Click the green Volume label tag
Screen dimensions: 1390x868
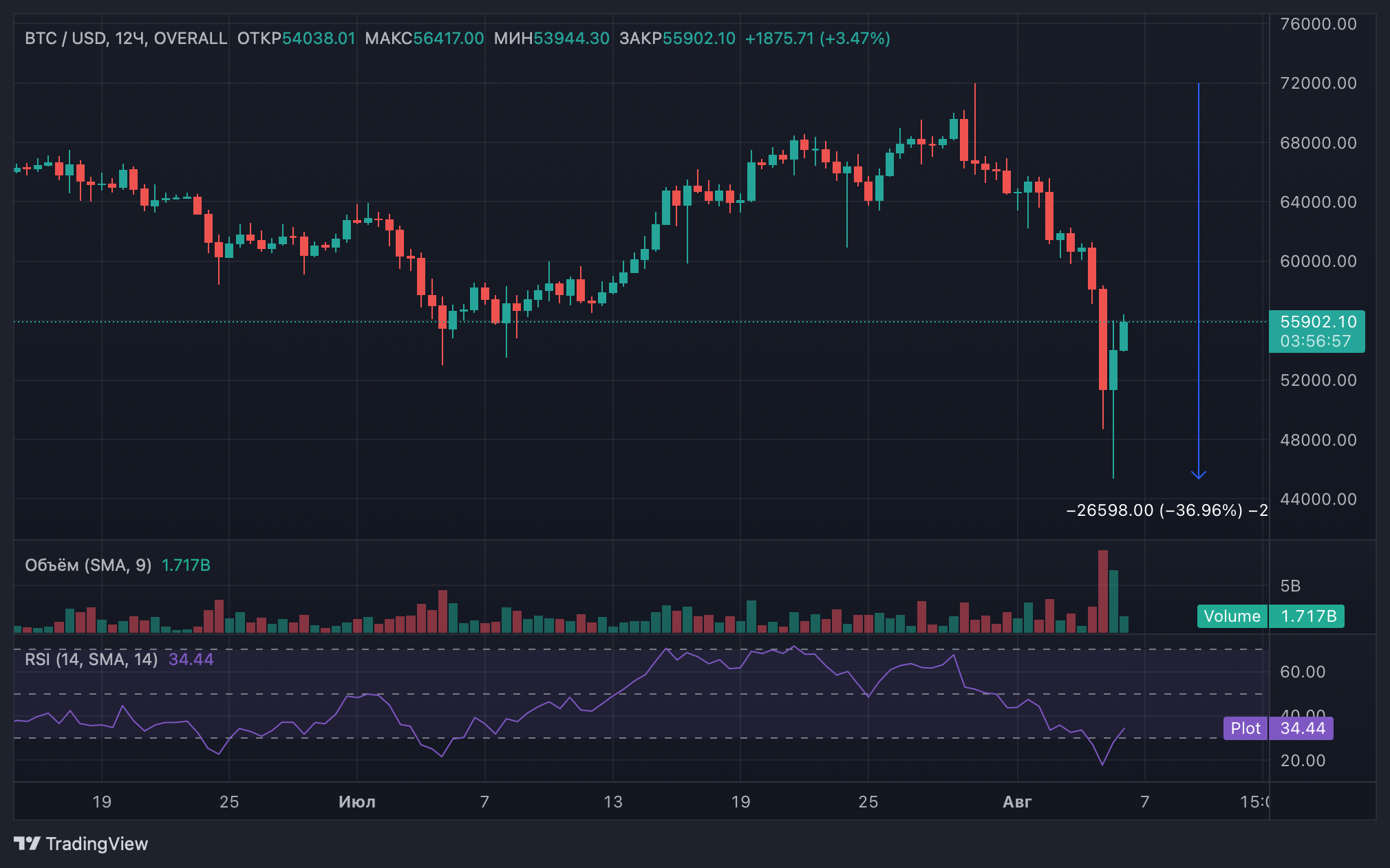tap(1232, 616)
